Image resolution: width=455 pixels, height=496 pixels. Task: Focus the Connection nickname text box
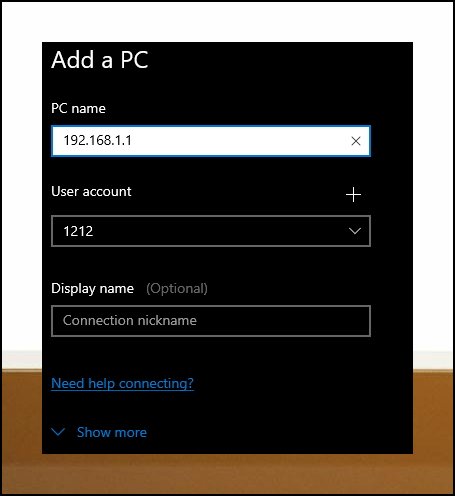[211, 321]
